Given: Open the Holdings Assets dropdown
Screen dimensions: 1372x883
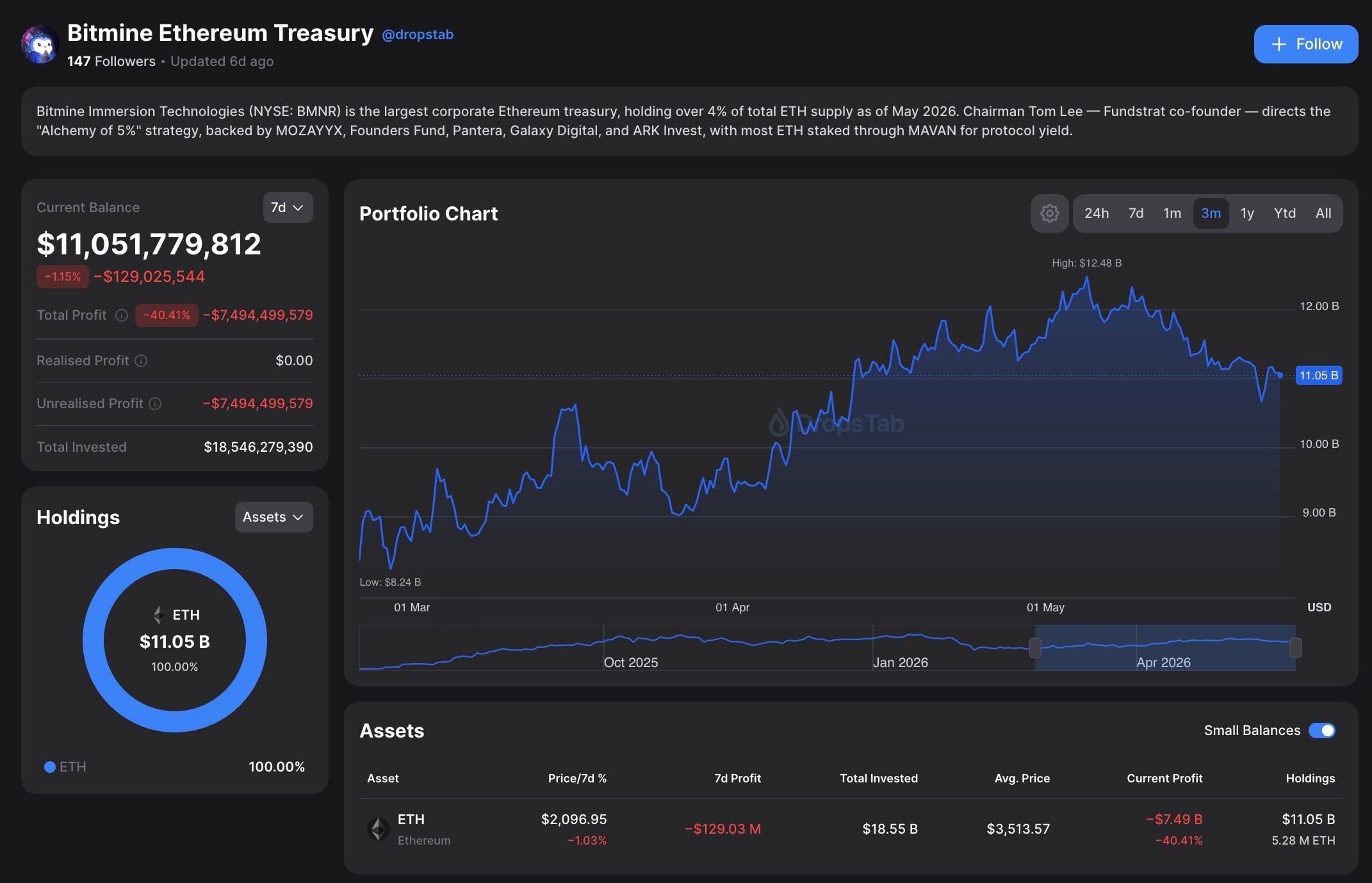Looking at the screenshot, I should point(274,517).
